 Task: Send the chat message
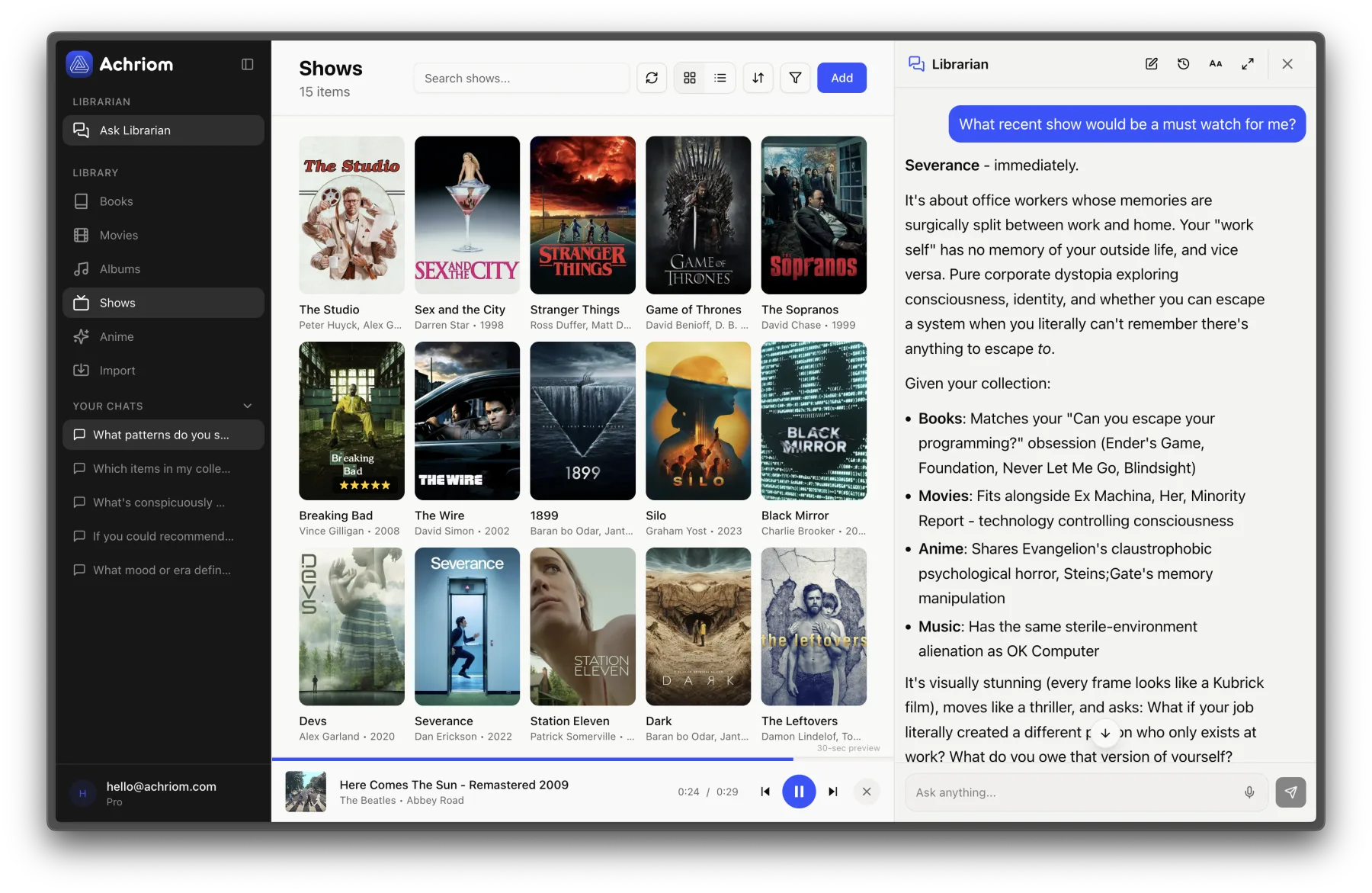1290,792
